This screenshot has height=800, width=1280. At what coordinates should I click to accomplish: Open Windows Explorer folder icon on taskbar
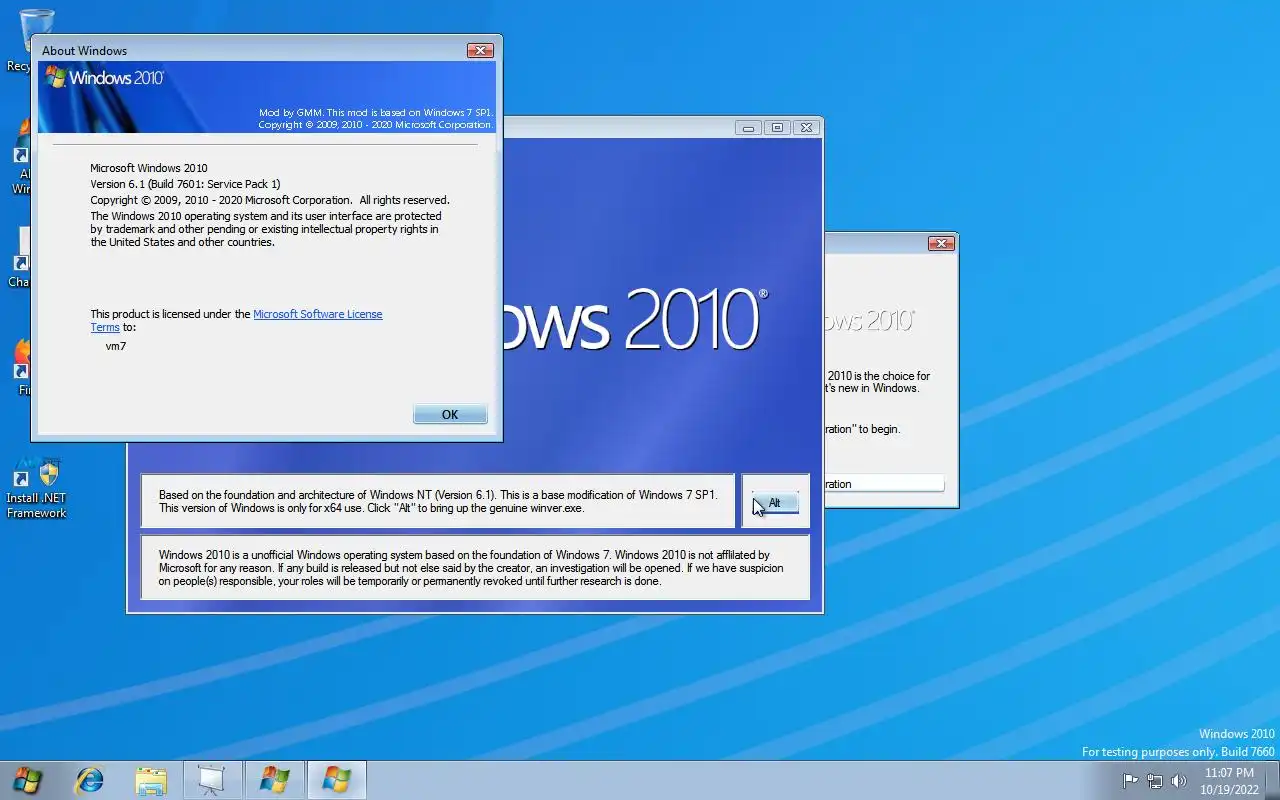151,780
